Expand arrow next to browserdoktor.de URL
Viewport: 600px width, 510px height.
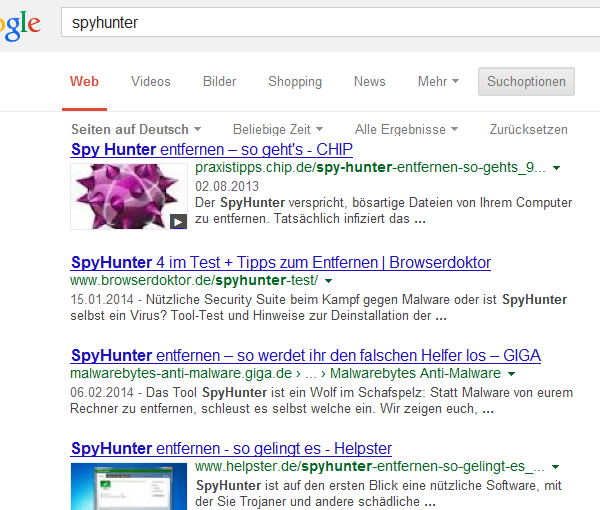pyautogui.click(x=328, y=281)
